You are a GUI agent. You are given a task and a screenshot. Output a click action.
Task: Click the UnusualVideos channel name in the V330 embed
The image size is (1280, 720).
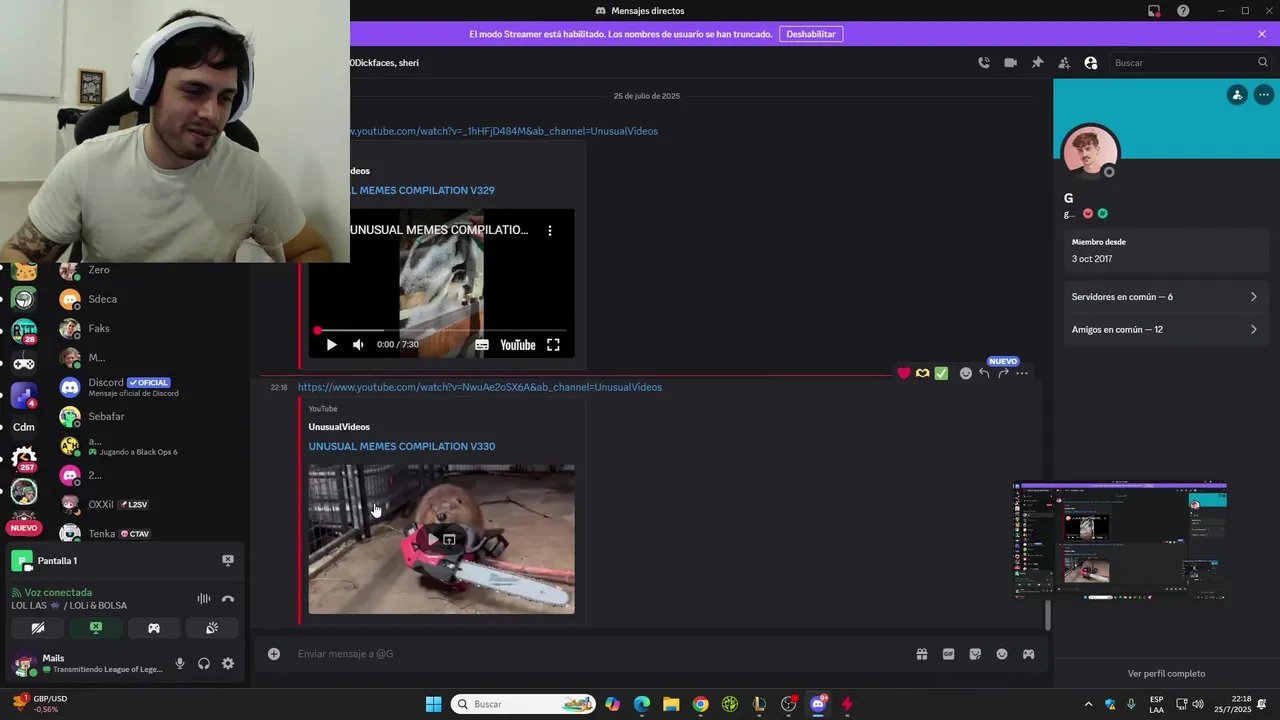339,427
